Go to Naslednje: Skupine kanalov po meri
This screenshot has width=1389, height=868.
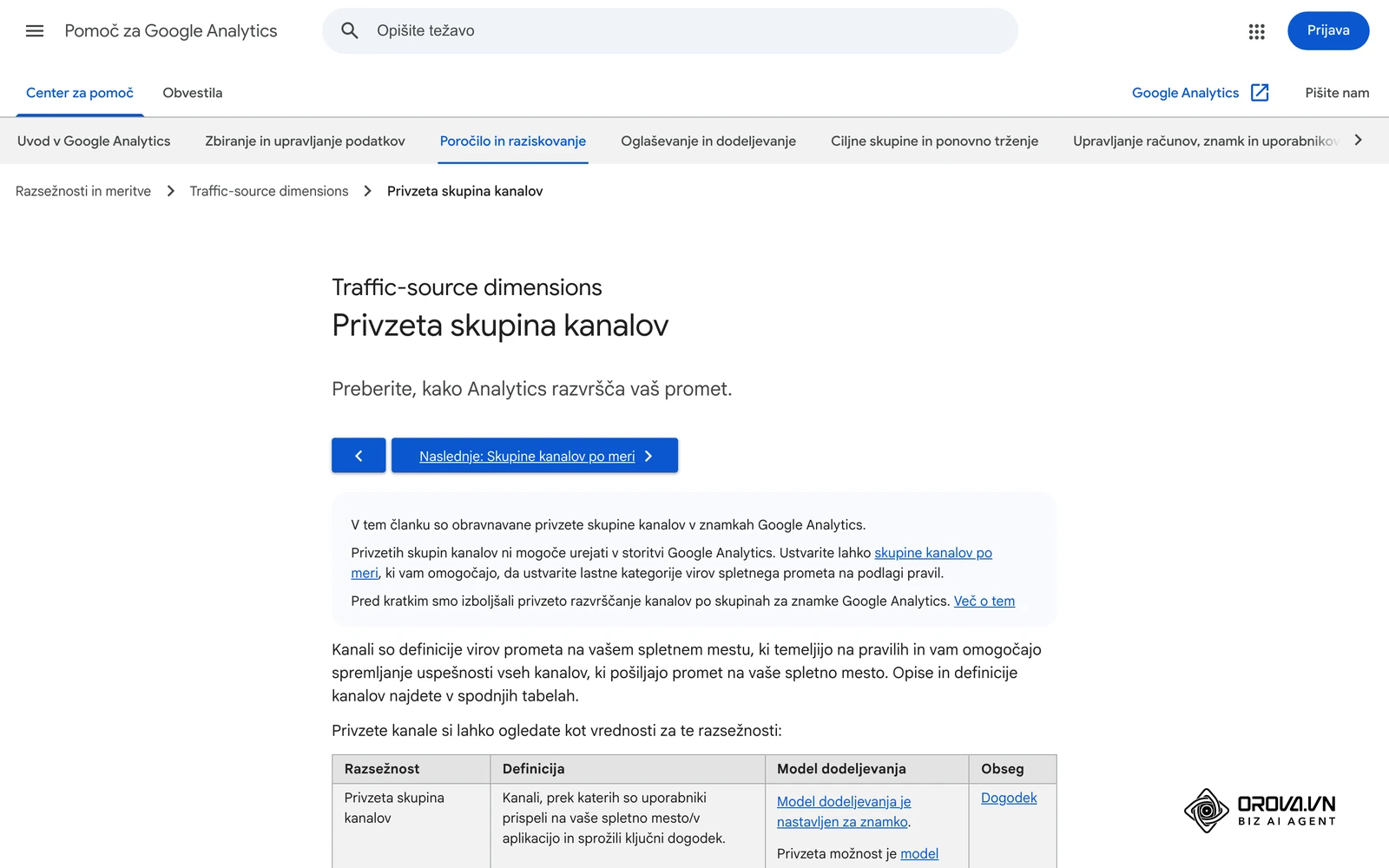535,456
